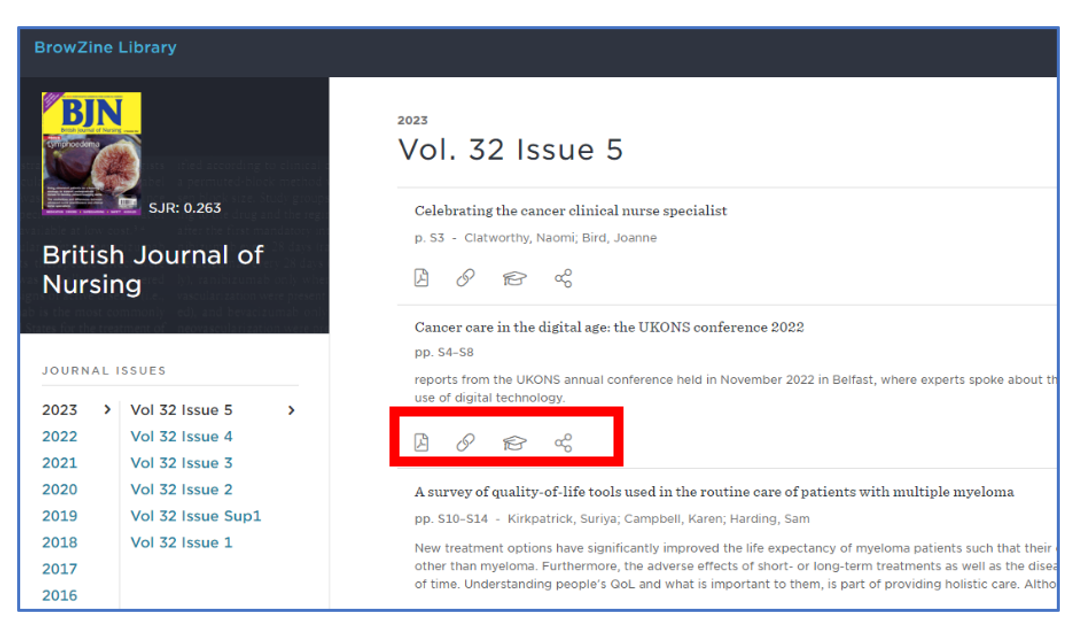Click the BJN journal cover thumbnail

(x=92, y=154)
